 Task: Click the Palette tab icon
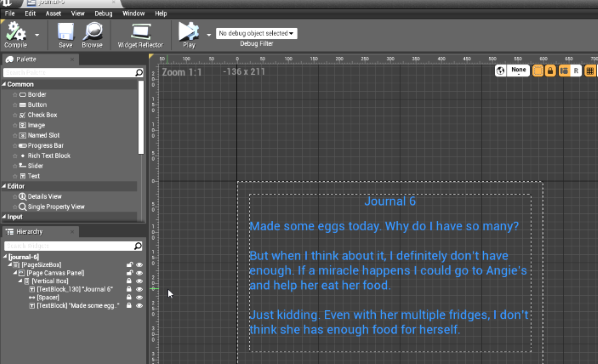coord(10,60)
